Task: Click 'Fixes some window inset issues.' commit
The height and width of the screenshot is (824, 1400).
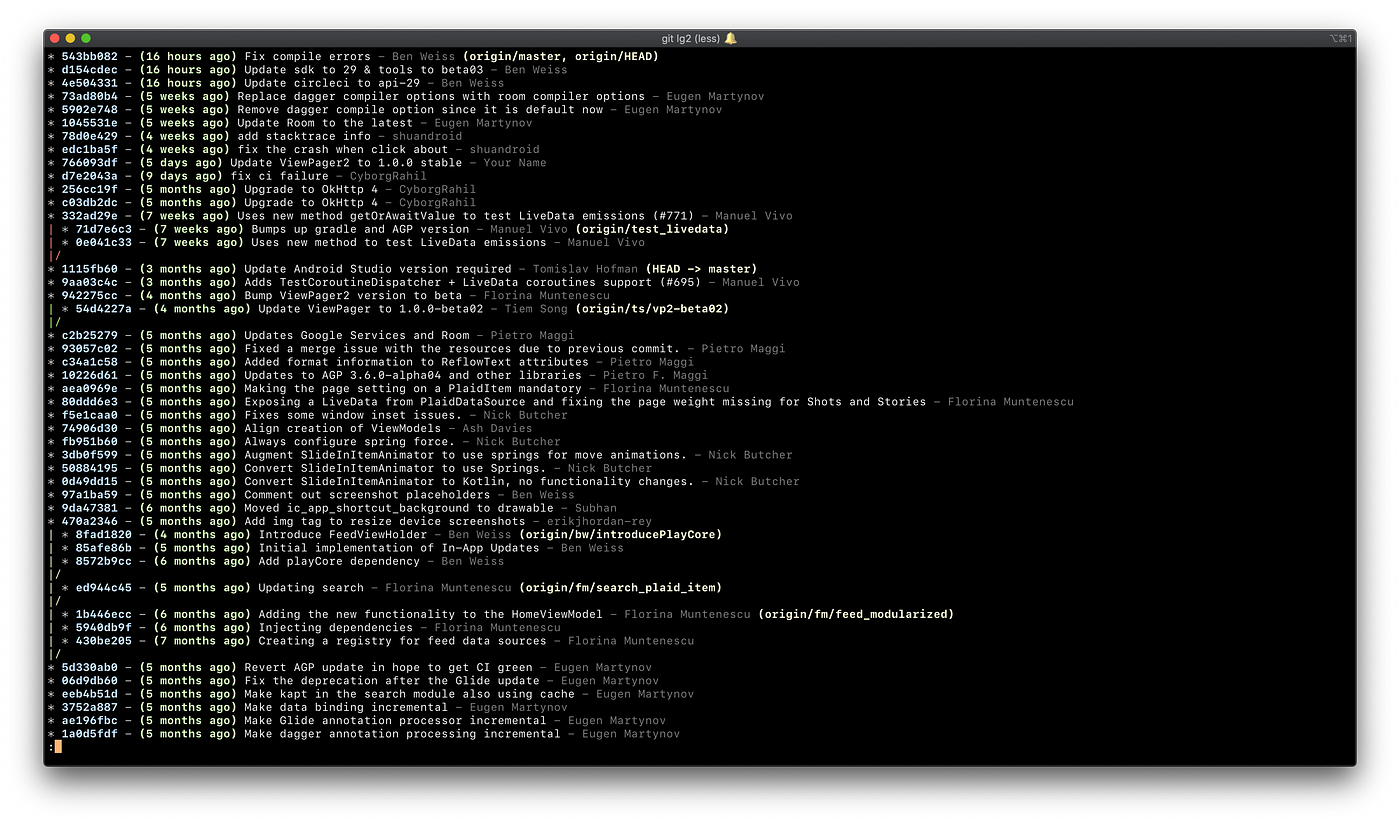Action: [353, 415]
